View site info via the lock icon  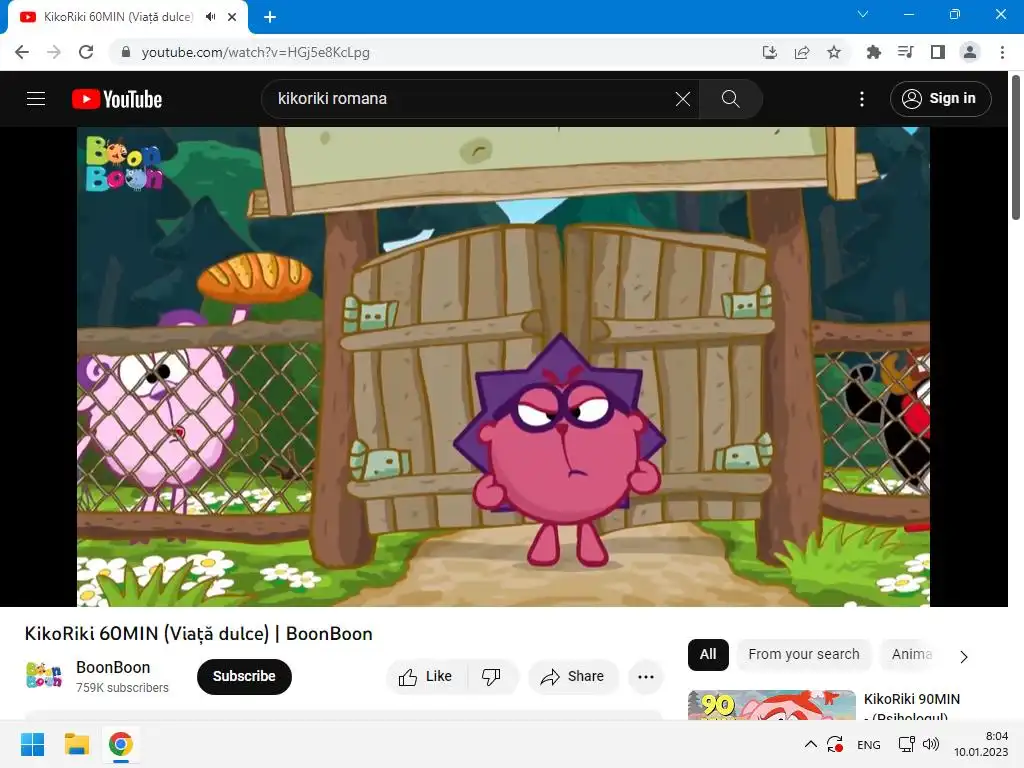[127, 52]
